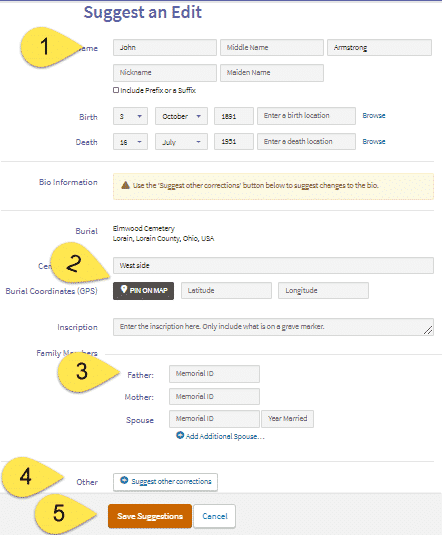Click the Add Additional Spouse link
The image size is (442, 535).
(x=225, y=436)
